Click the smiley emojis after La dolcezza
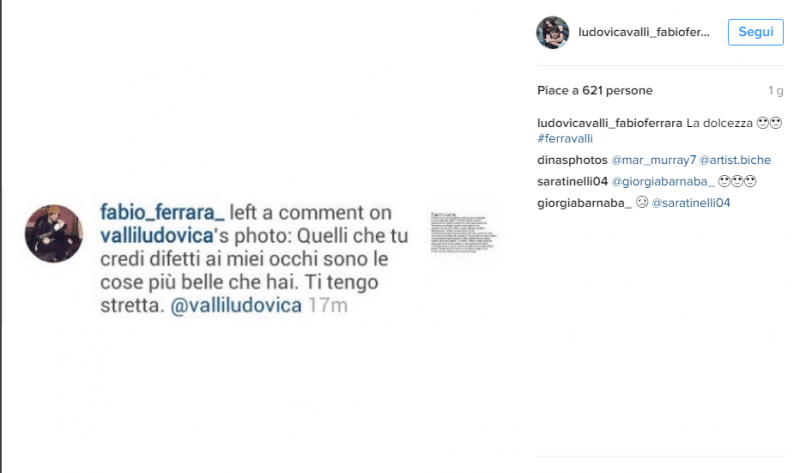The height and width of the screenshot is (473, 800). pos(769,123)
